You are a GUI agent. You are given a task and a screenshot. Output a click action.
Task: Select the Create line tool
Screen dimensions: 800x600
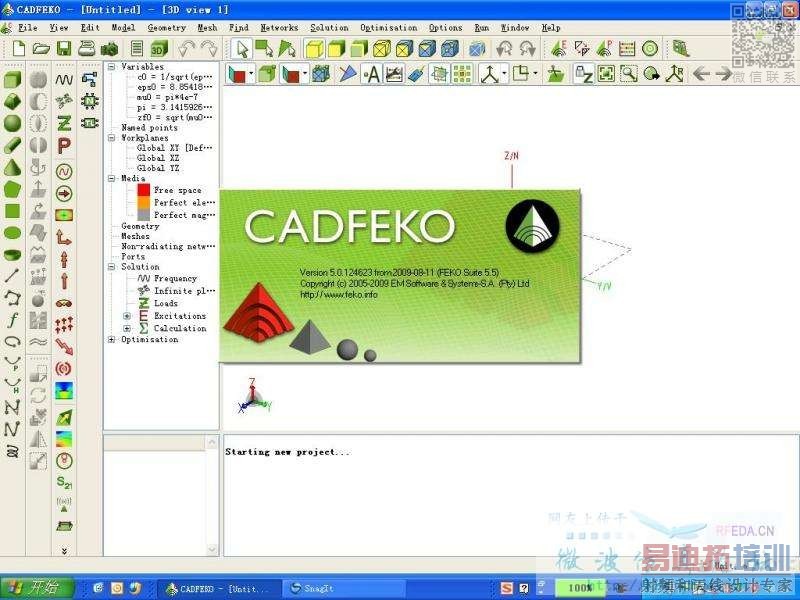12,276
